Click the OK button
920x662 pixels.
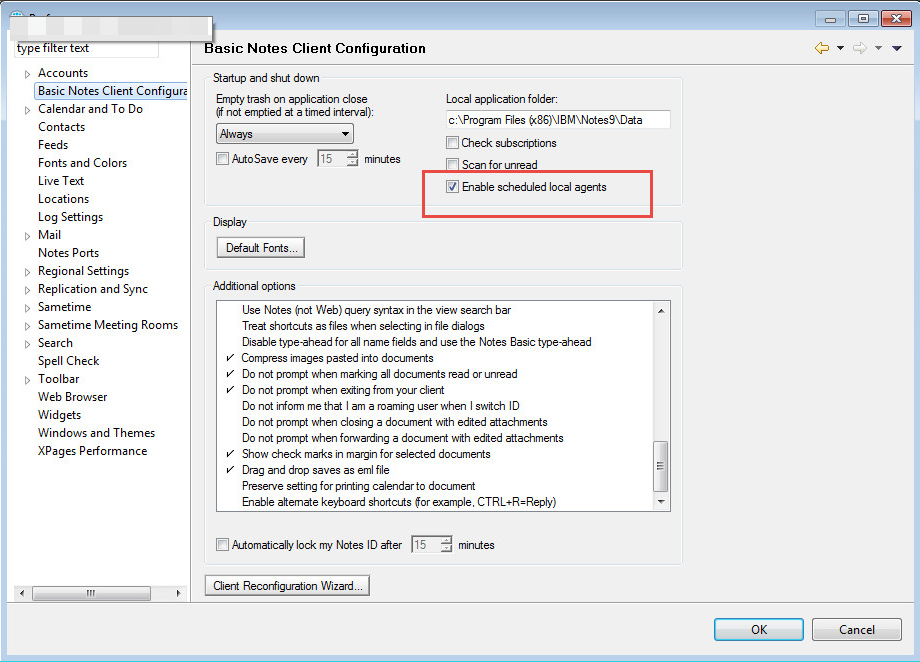[759, 630]
